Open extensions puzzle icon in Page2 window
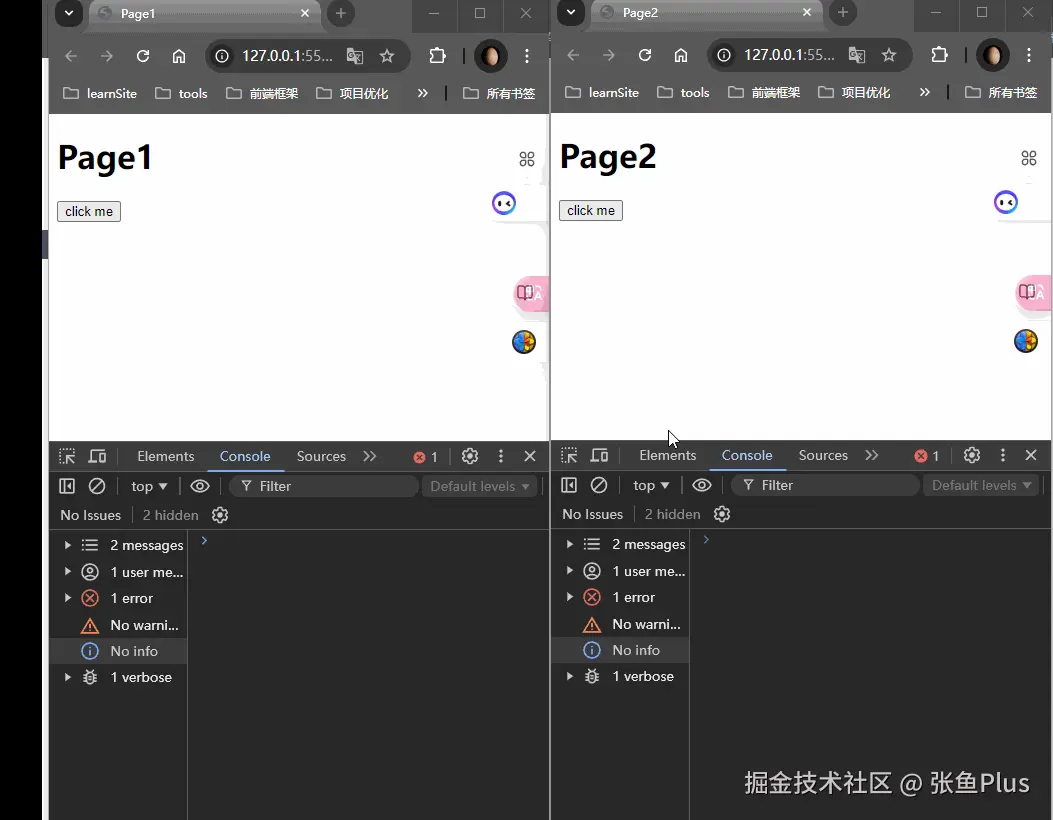Screen dimensions: 1053x820 (x=940, y=55)
